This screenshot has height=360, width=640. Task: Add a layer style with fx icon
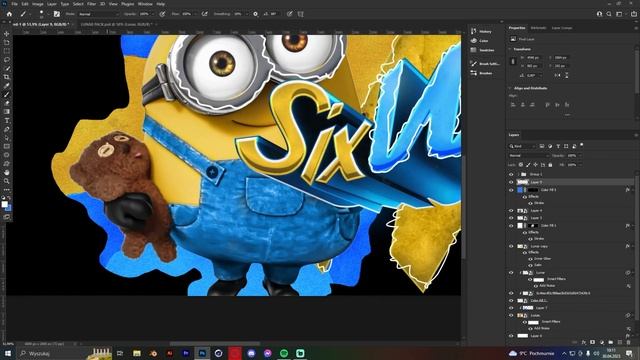pyautogui.click(x=584, y=342)
